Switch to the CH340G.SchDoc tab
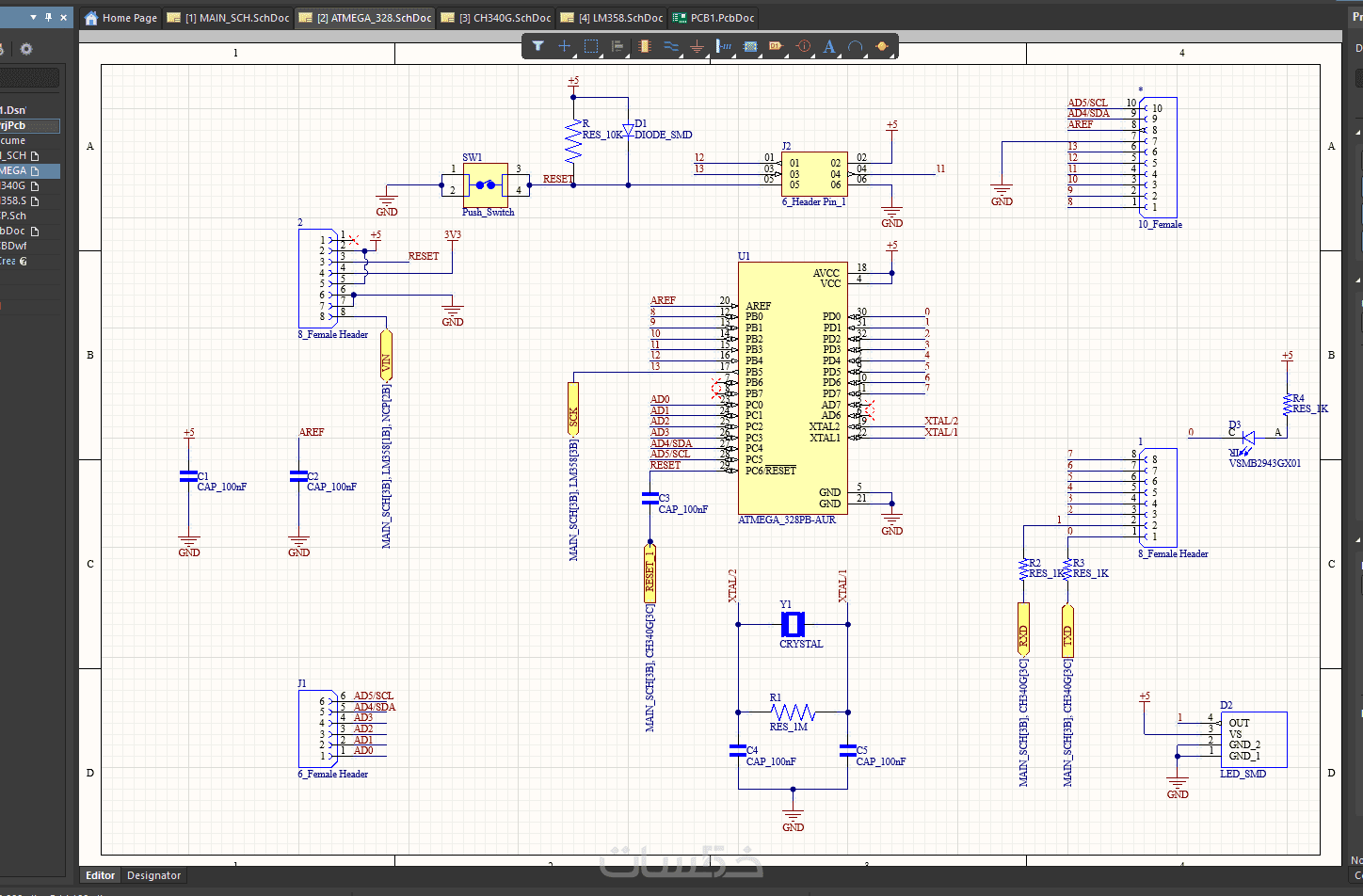Image resolution: width=1363 pixels, height=896 pixels. pos(496,18)
